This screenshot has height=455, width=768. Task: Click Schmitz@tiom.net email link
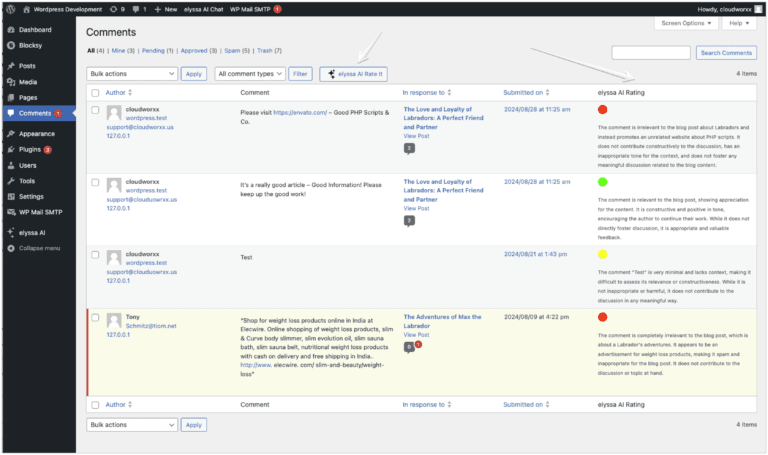coord(151,326)
